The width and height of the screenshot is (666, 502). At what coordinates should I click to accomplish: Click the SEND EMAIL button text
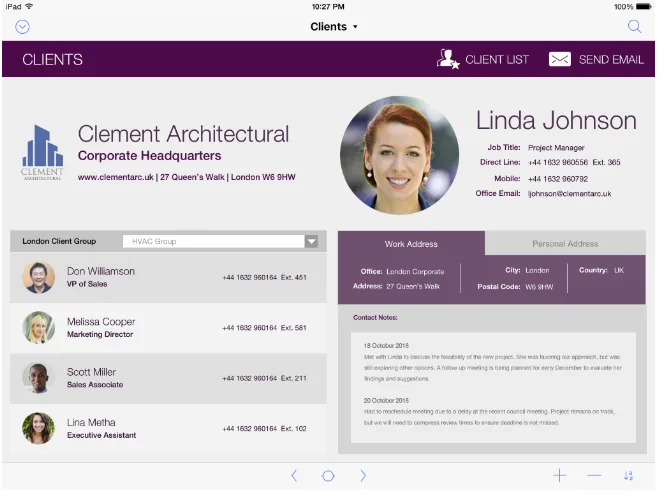tap(611, 59)
